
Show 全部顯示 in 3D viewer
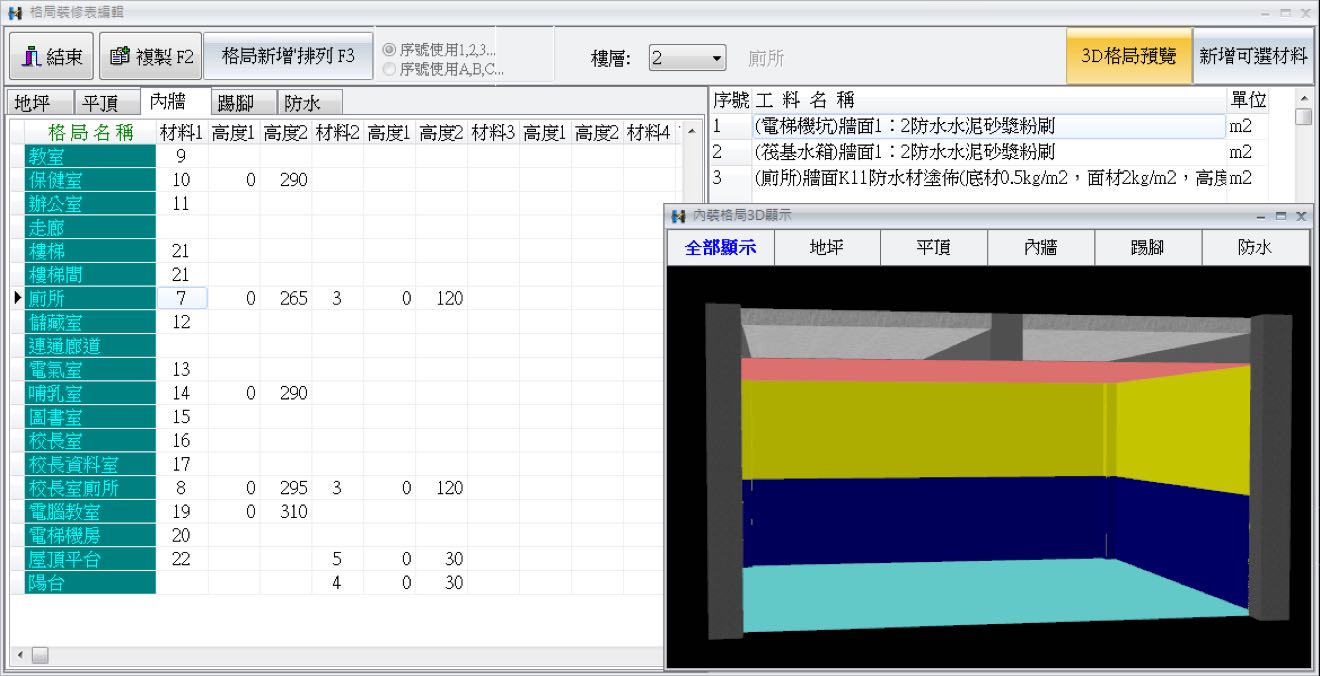[x=720, y=248]
